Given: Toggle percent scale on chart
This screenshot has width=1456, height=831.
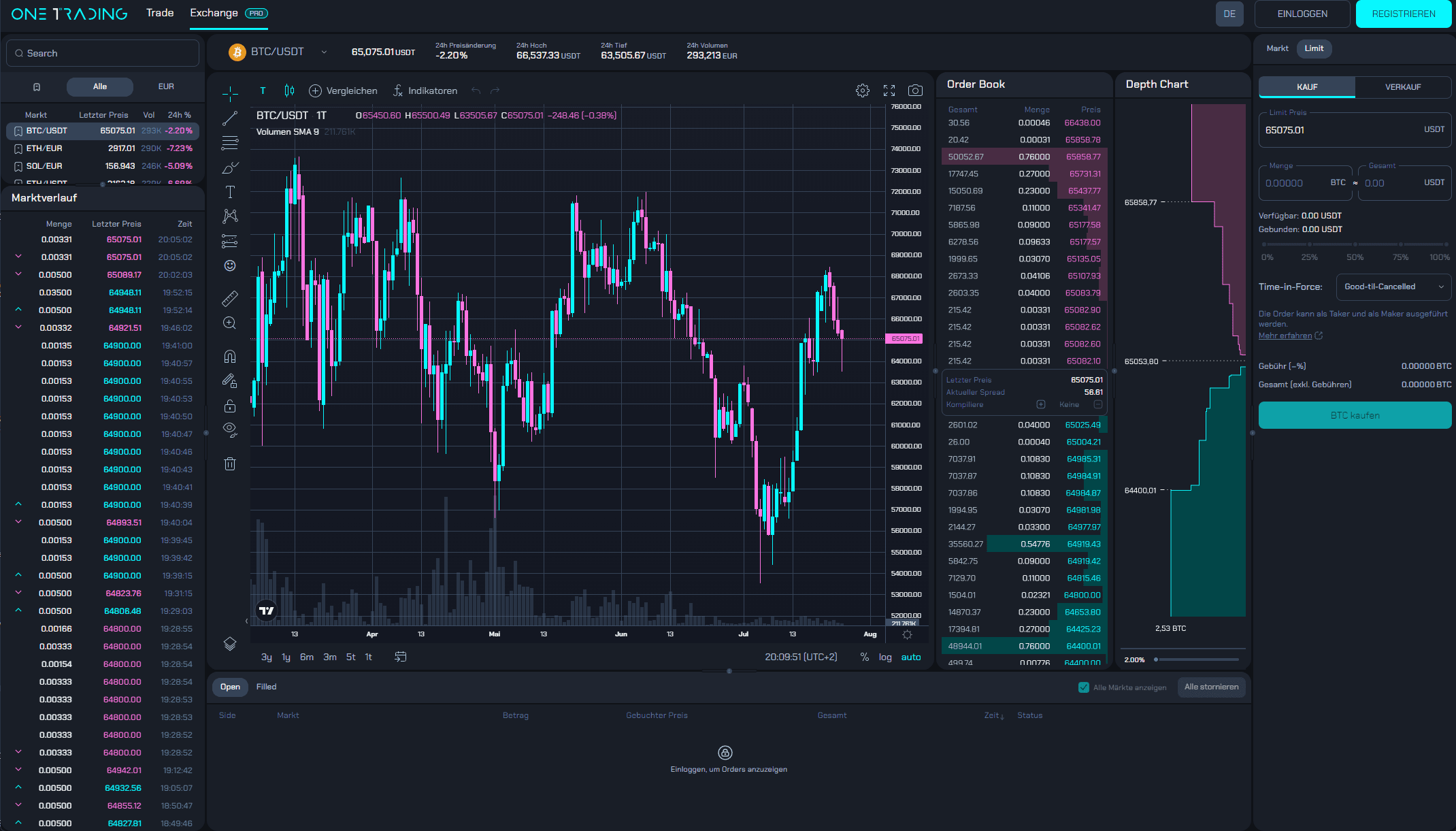Looking at the screenshot, I should 864,657.
